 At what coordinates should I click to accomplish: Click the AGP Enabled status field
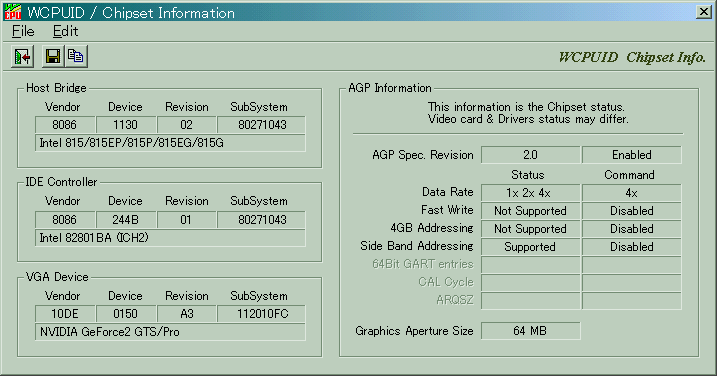pyautogui.click(x=631, y=155)
